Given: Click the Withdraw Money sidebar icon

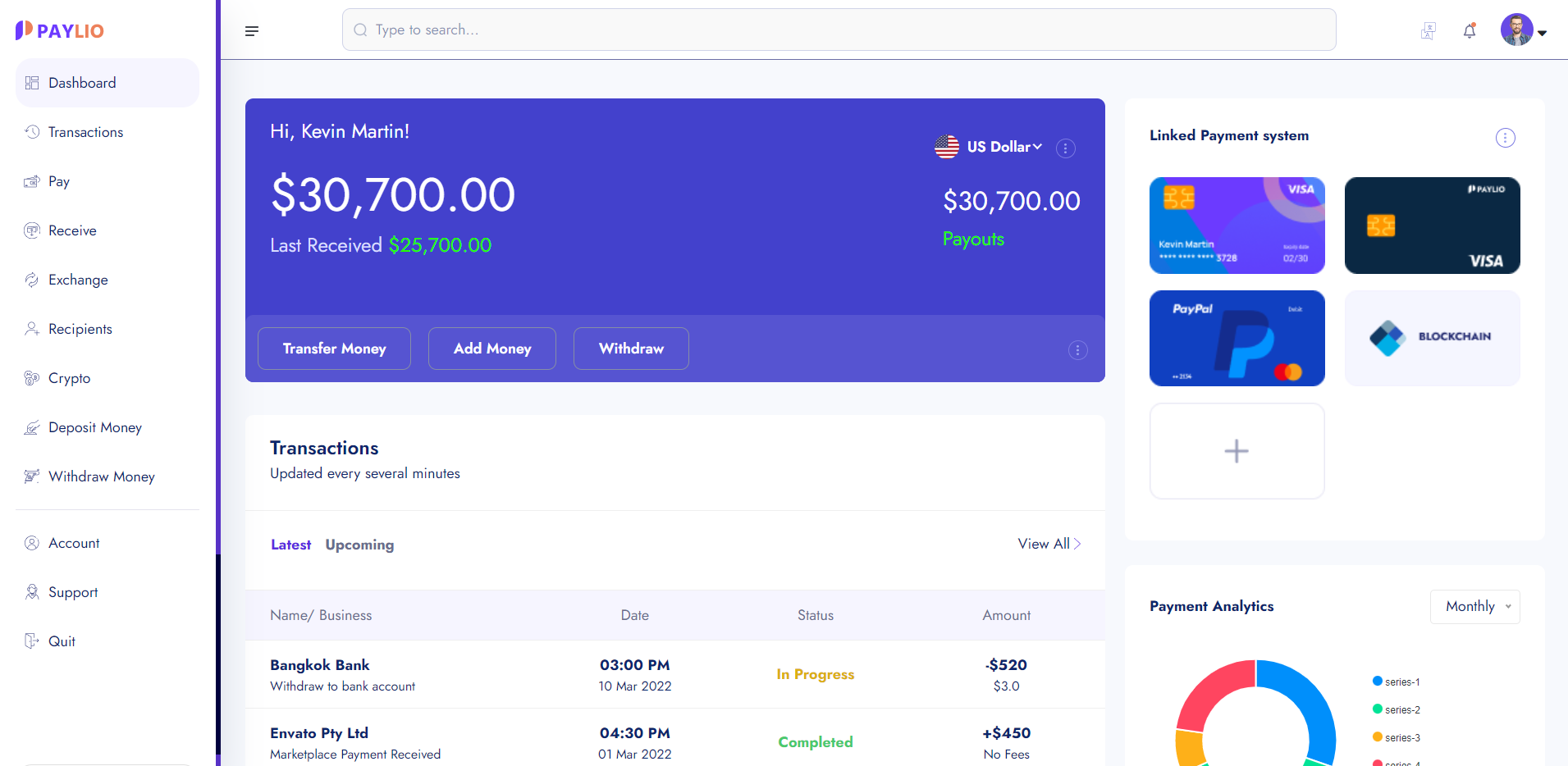Looking at the screenshot, I should point(32,476).
